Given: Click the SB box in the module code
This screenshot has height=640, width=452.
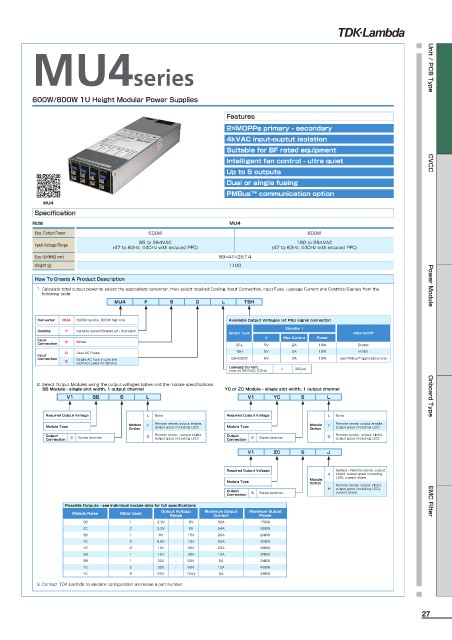Looking at the screenshot, I should click(x=96, y=397).
